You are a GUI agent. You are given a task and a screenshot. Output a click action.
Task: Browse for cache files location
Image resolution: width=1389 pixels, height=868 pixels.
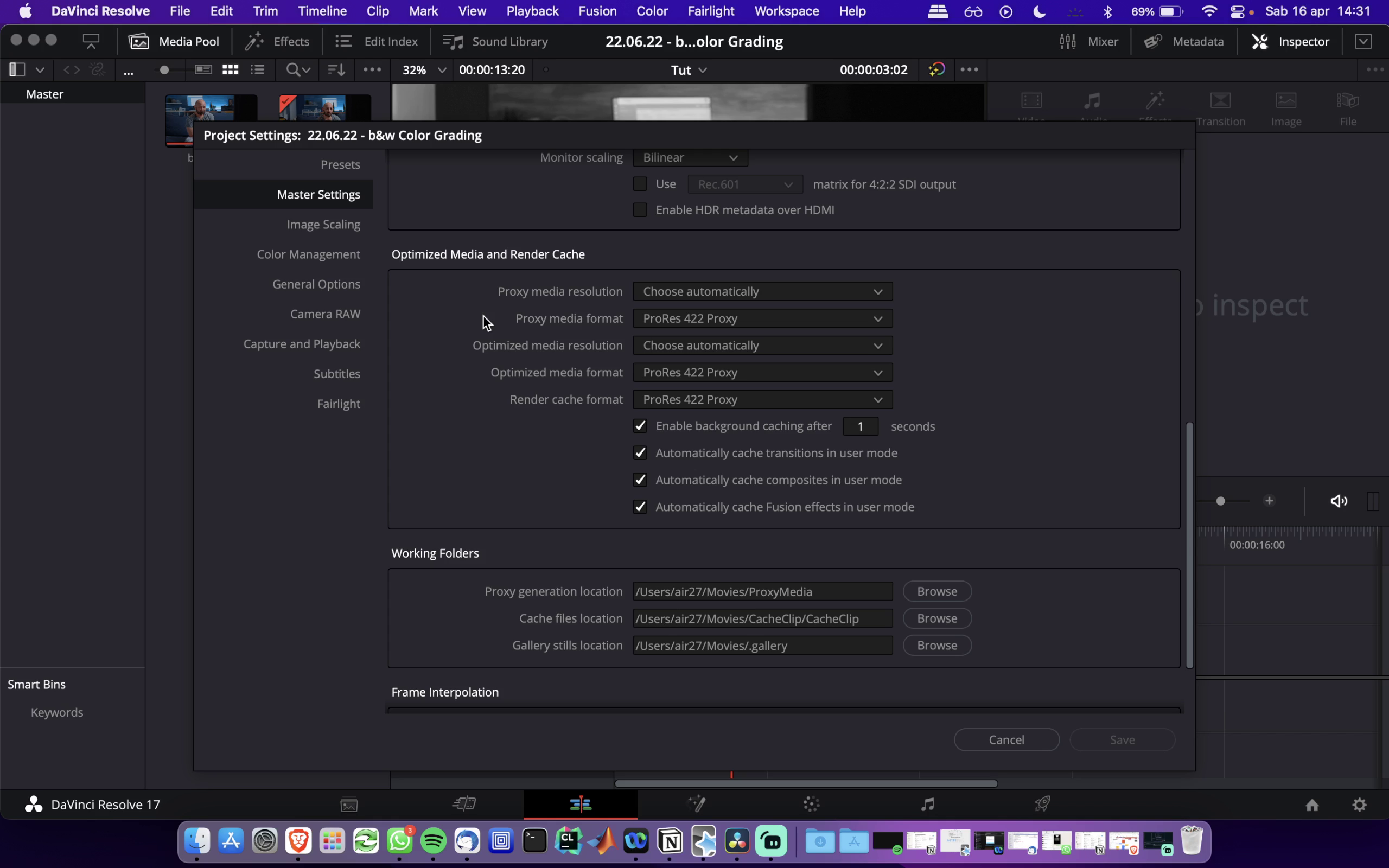point(936,618)
